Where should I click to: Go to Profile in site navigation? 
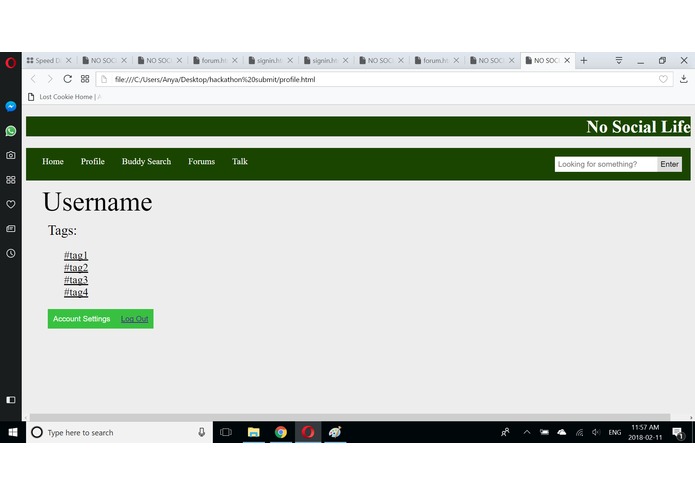point(93,161)
